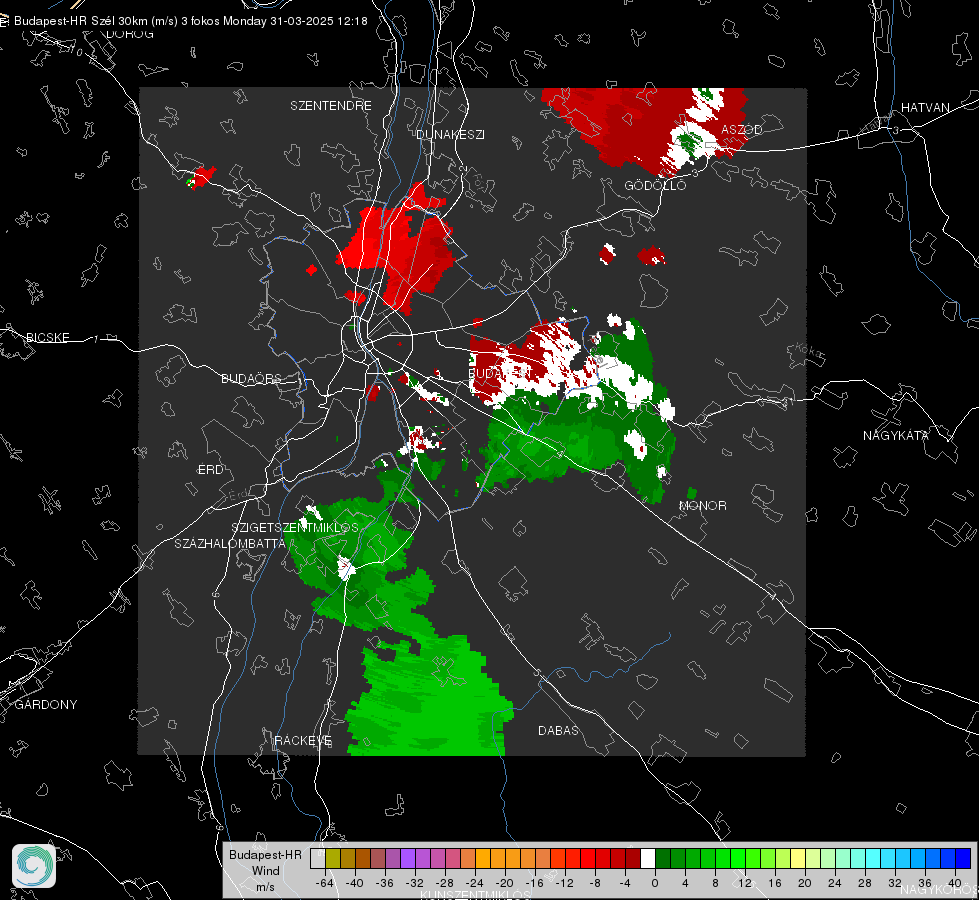The height and width of the screenshot is (900, 979).
Task: Click the -24 legend scale value
Action: (x=475, y=883)
